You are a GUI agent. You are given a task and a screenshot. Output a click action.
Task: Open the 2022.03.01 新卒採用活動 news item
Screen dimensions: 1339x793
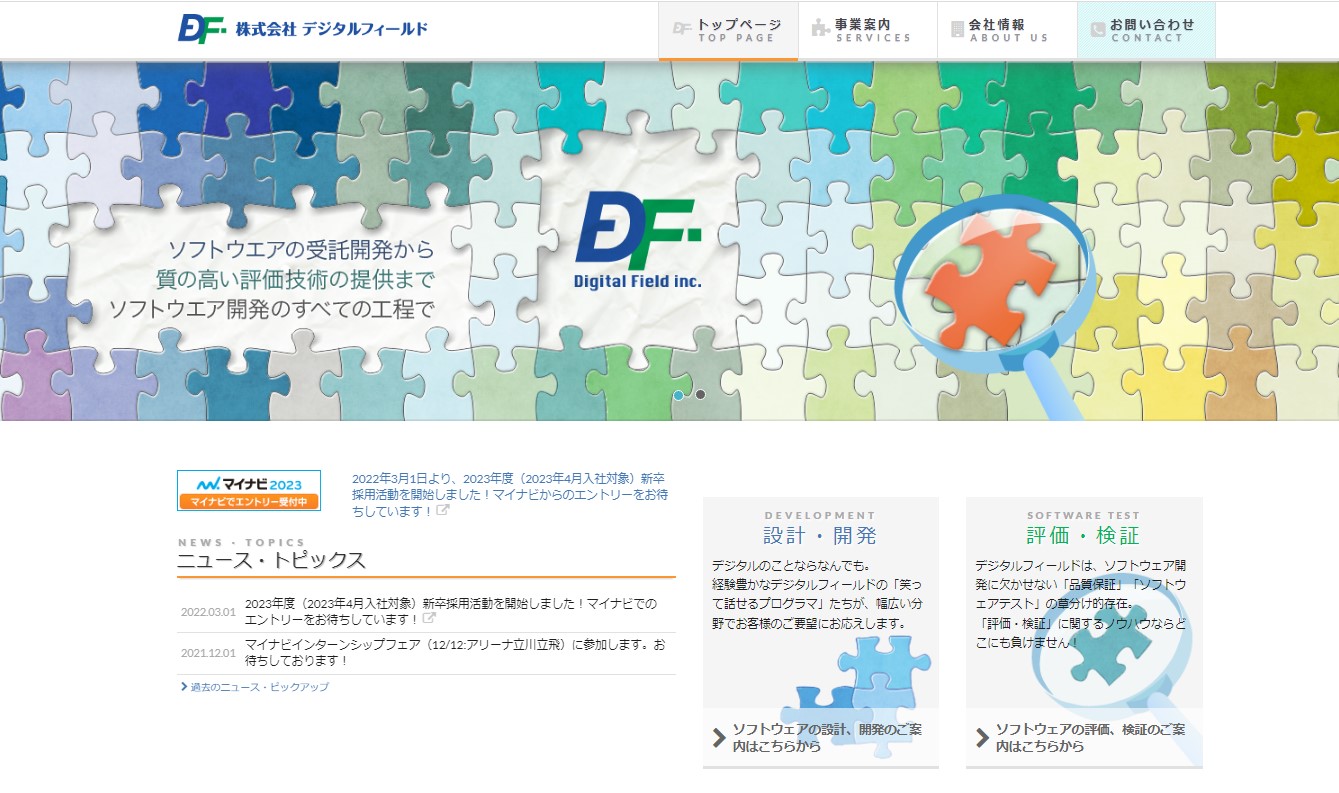[x=450, y=611]
